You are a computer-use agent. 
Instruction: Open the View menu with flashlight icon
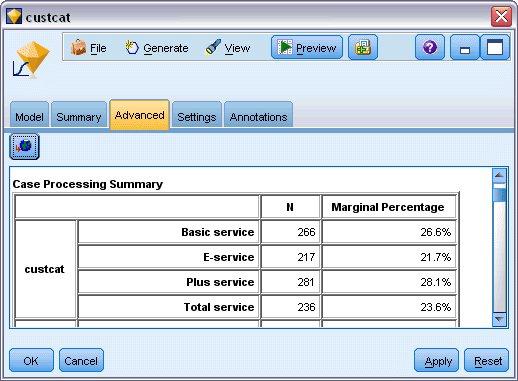click(x=228, y=48)
